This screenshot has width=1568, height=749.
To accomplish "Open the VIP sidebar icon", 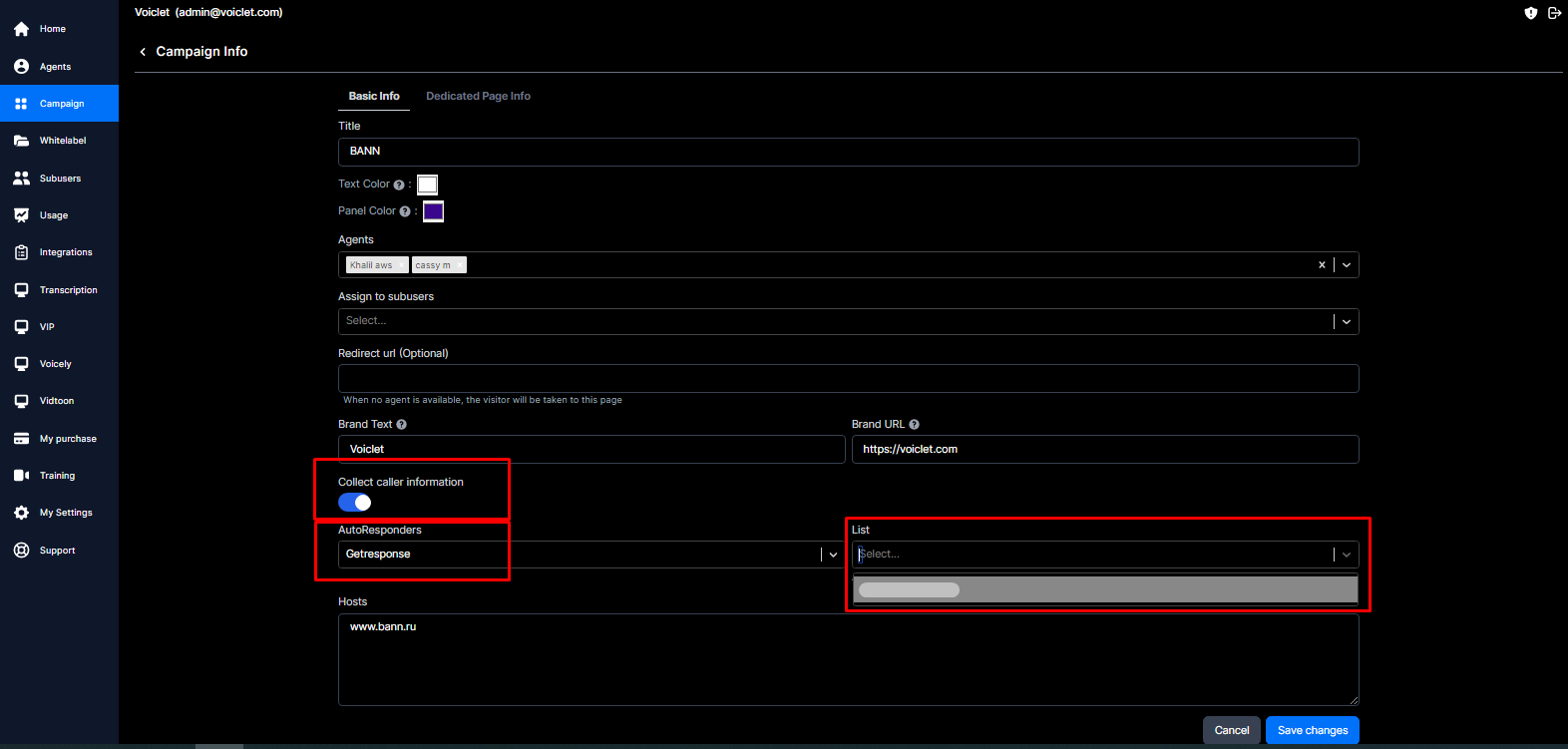I will 21,327.
